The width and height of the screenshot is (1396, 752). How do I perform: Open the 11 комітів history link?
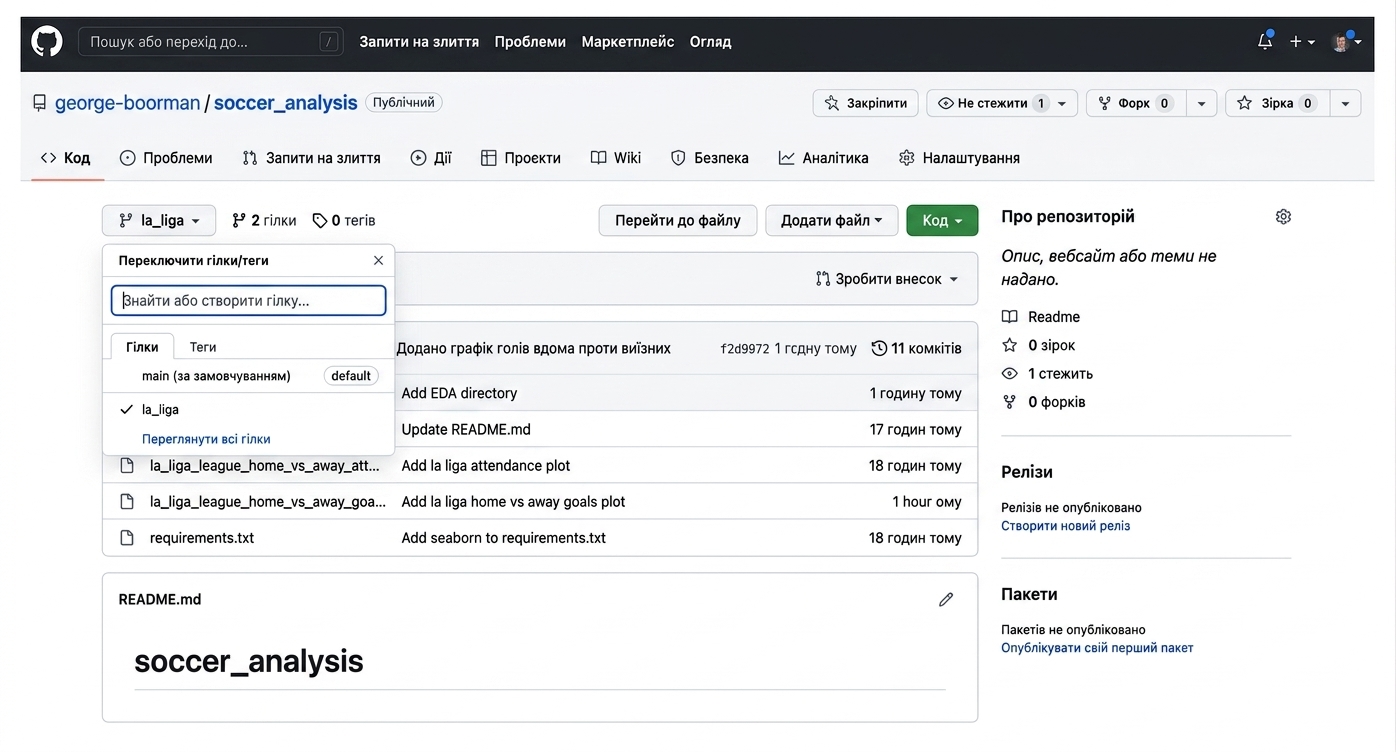tap(916, 349)
